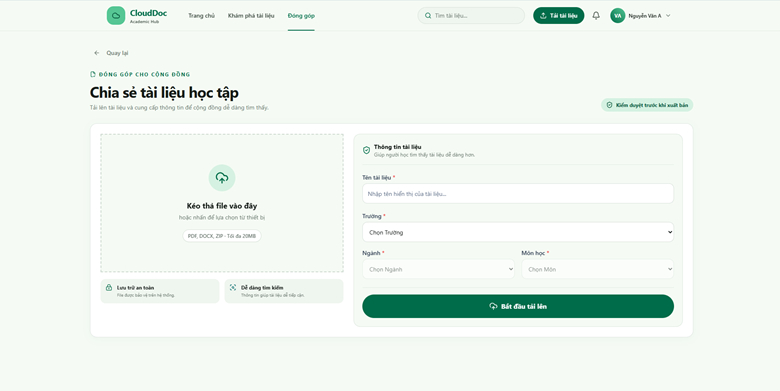Viewport: 780px width, 391px height.
Task: Select the Đóng góp nav tab
Action: (x=301, y=16)
